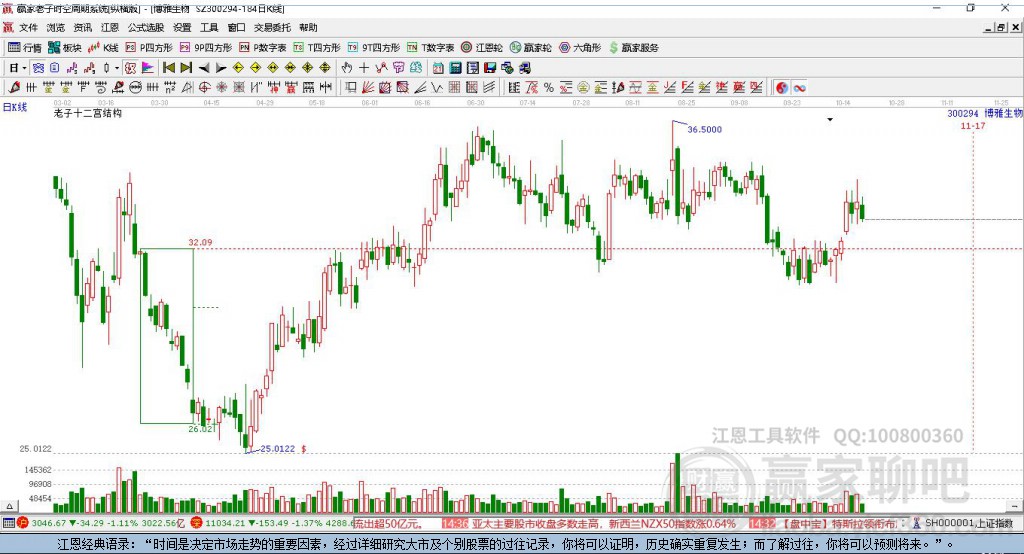Expand the small black triangle above chart
Image resolution: width=1024 pixels, height=554 pixels.
coord(830,120)
